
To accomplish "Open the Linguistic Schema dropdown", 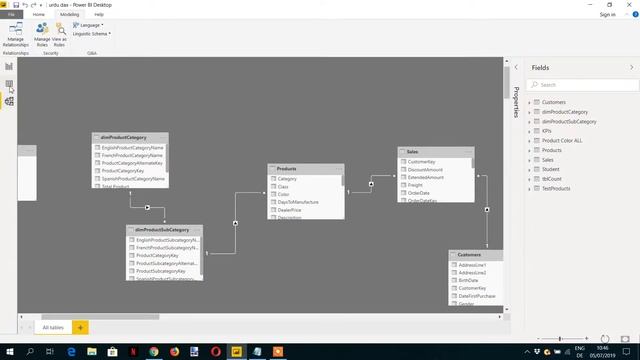I will [91, 34].
